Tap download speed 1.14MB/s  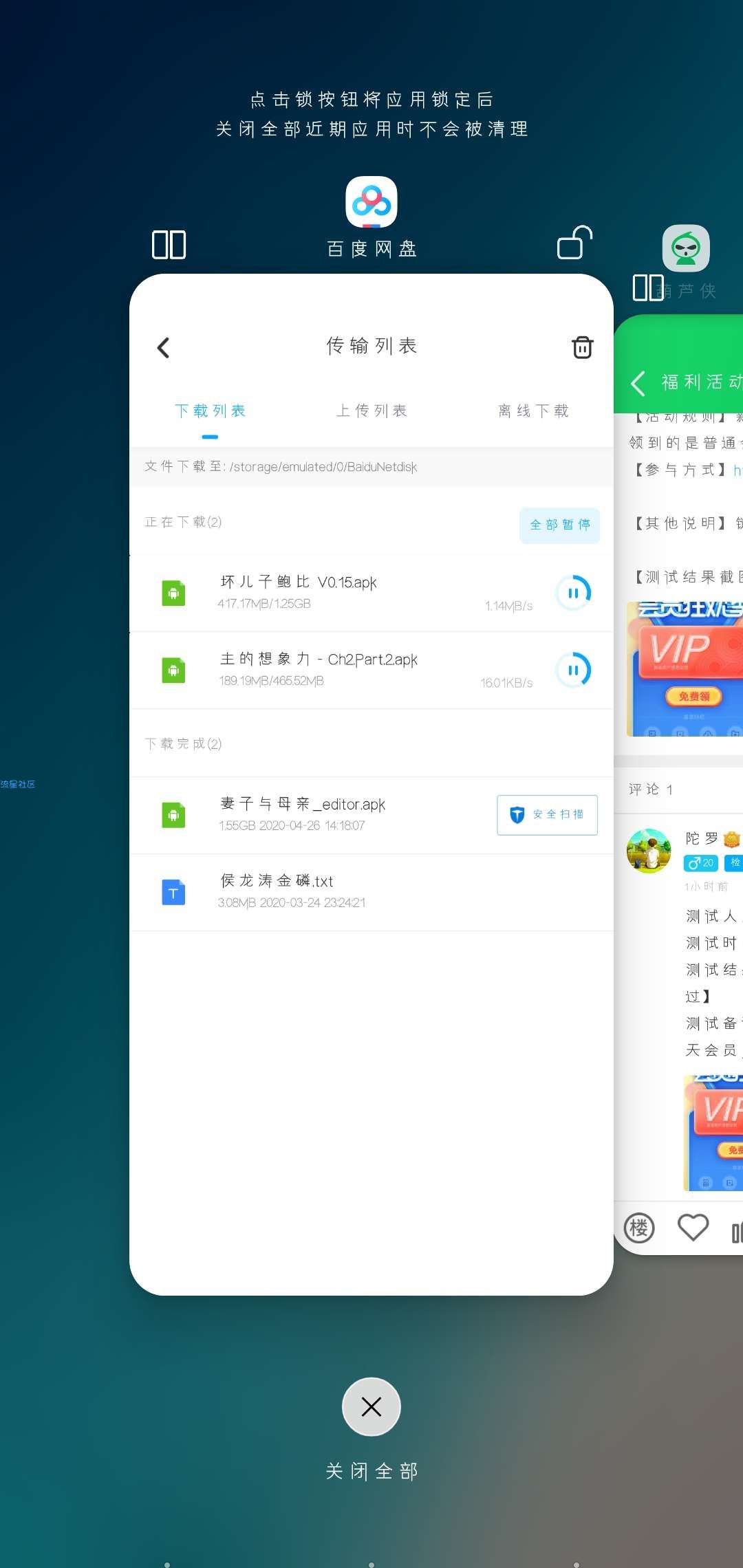pos(509,606)
